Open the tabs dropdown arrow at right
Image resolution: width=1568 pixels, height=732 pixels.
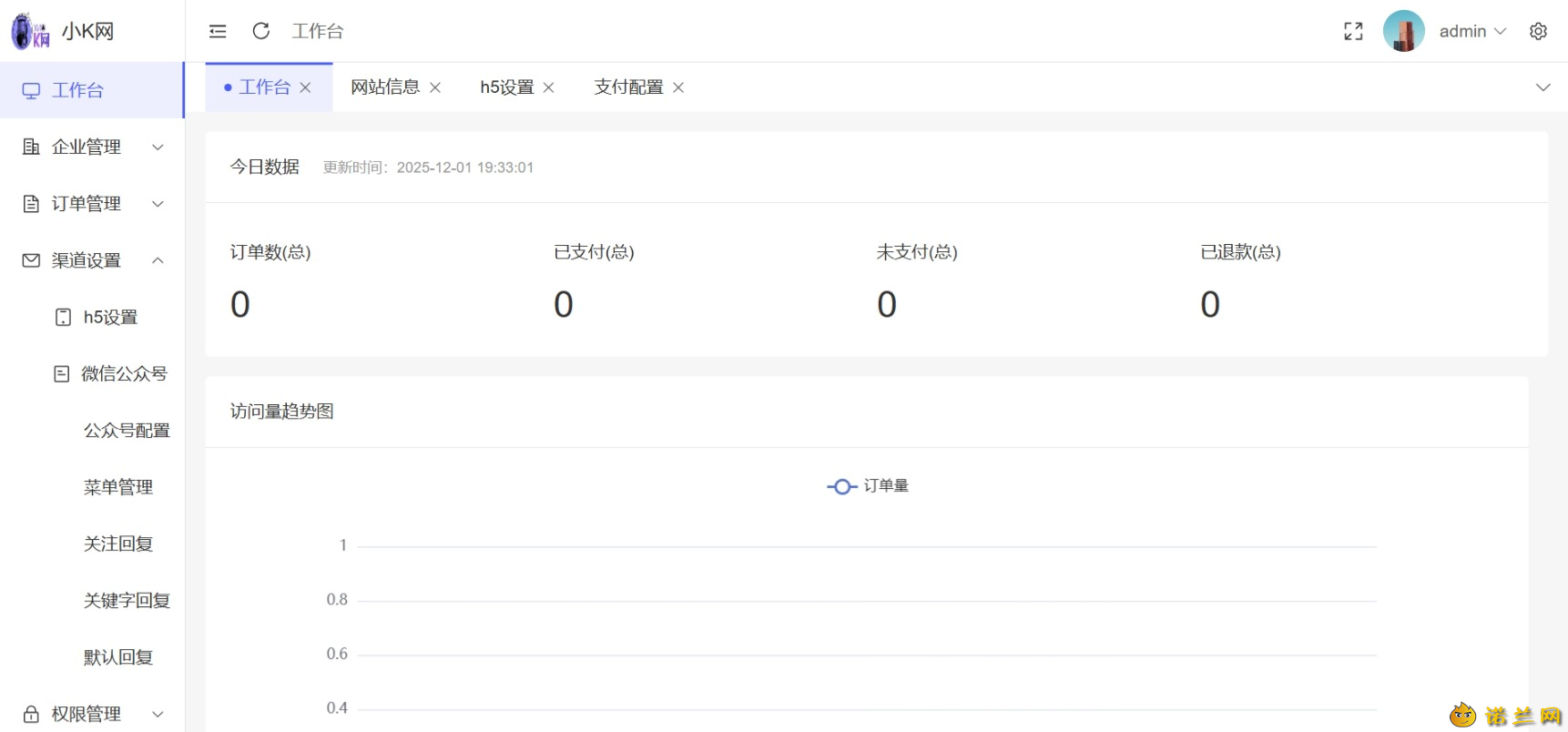click(x=1543, y=87)
